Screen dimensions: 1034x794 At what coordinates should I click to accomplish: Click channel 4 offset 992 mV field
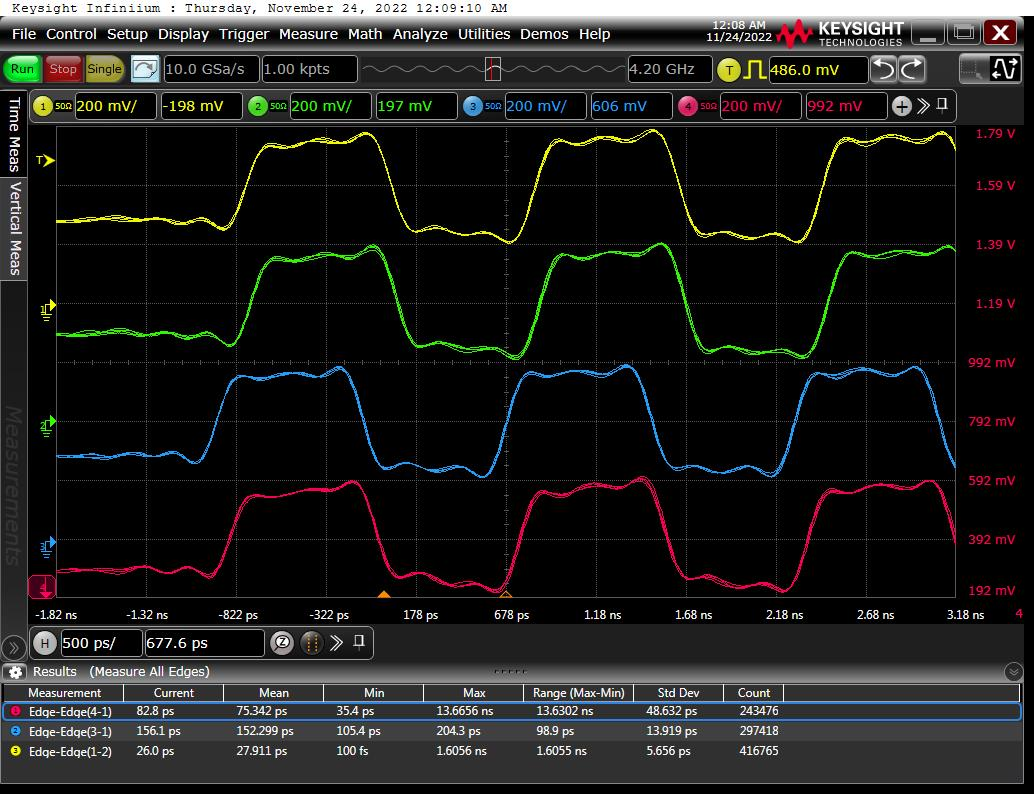click(x=846, y=106)
